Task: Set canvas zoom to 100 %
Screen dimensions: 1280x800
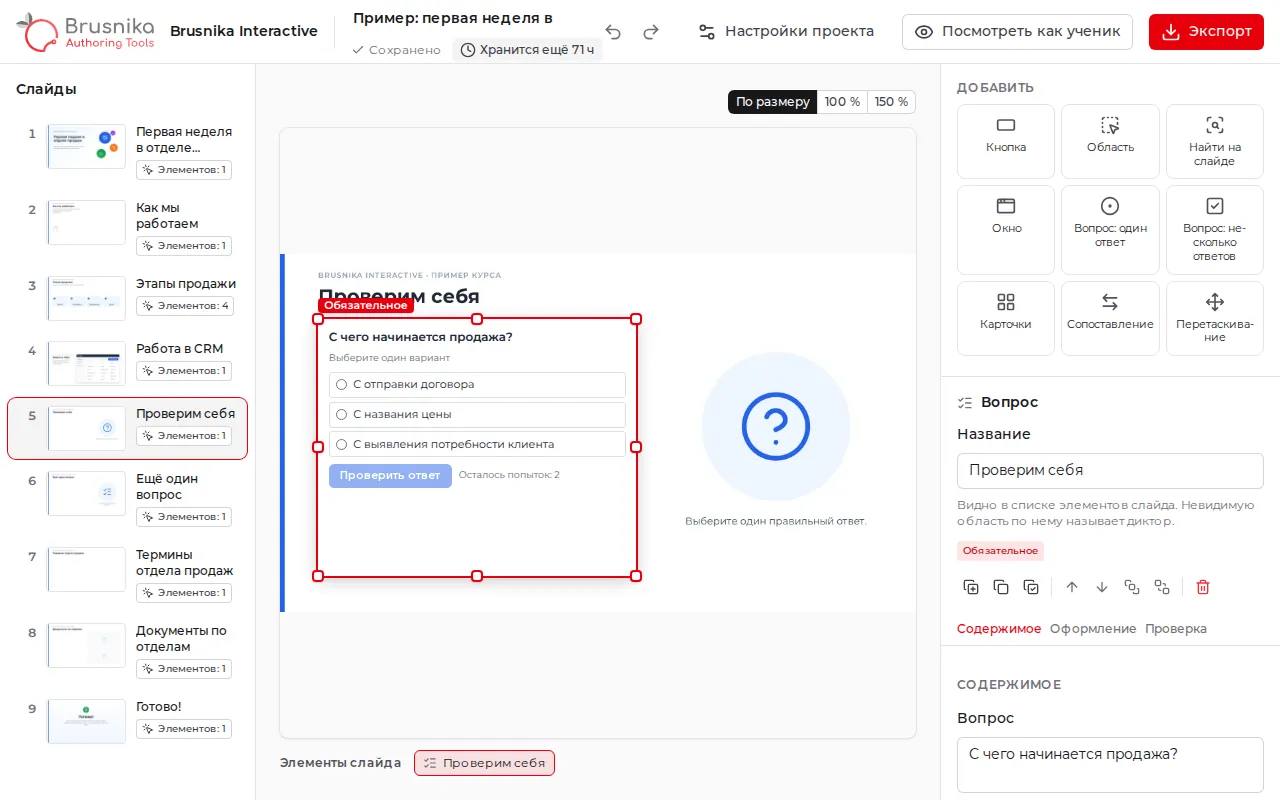Action: (x=842, y=102)
